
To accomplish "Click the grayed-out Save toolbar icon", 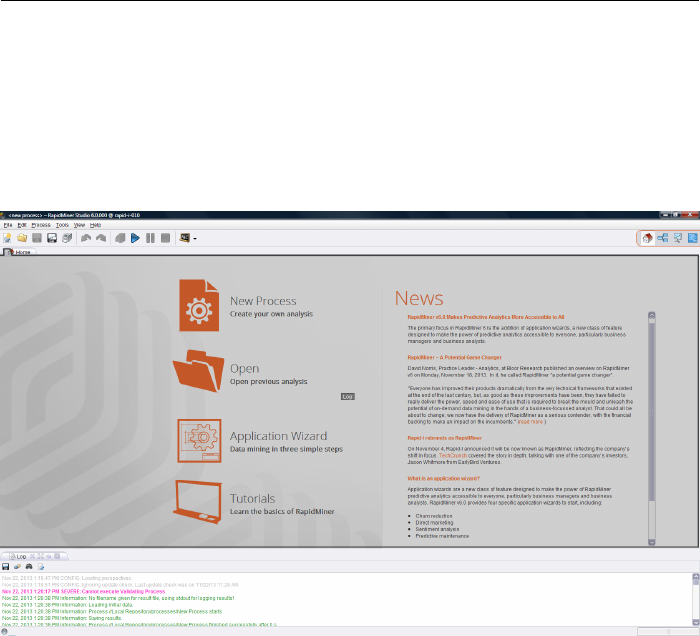I will (x=37, y=238).
